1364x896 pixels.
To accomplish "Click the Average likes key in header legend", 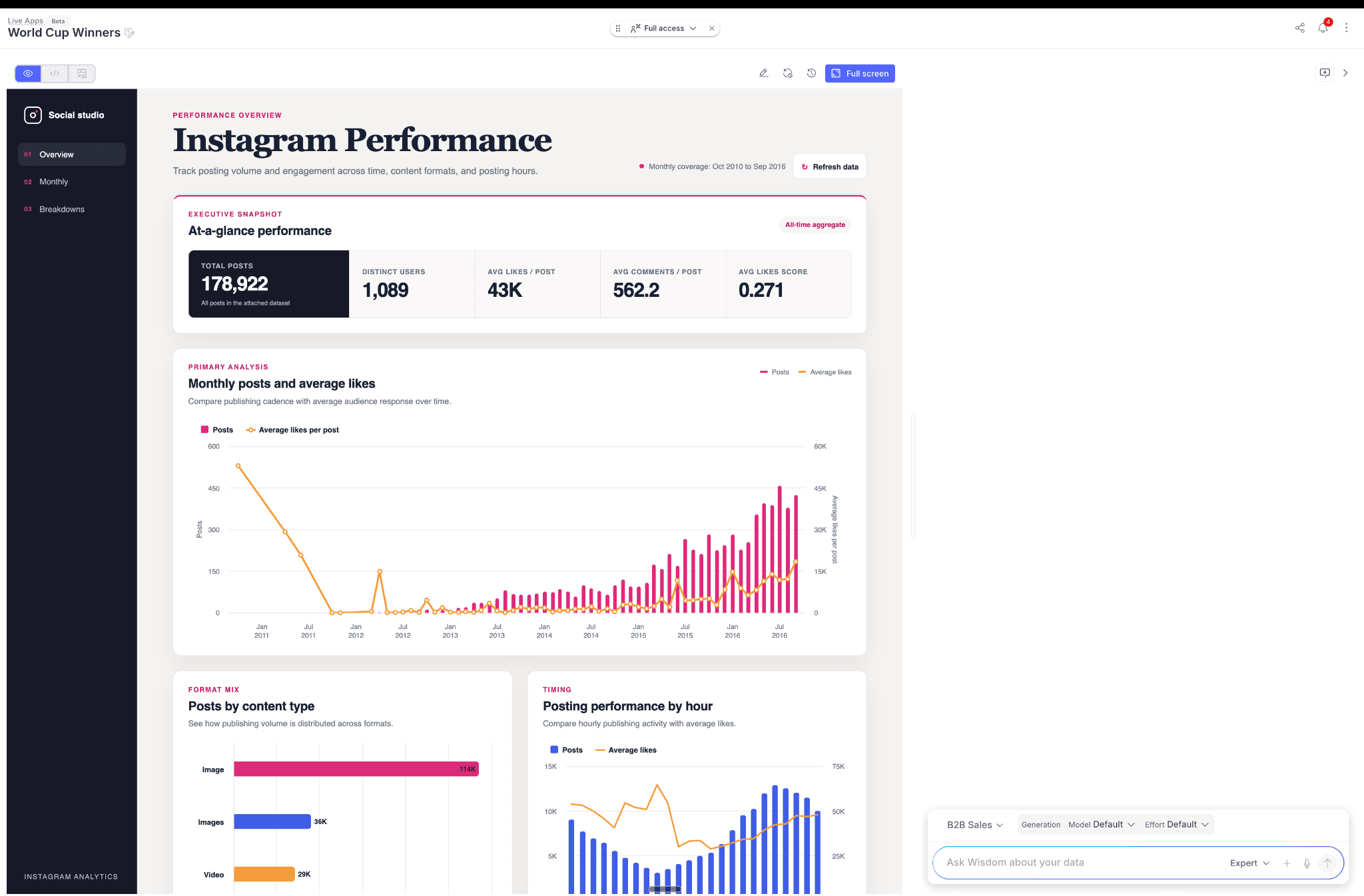I will (x=825, y=372).
